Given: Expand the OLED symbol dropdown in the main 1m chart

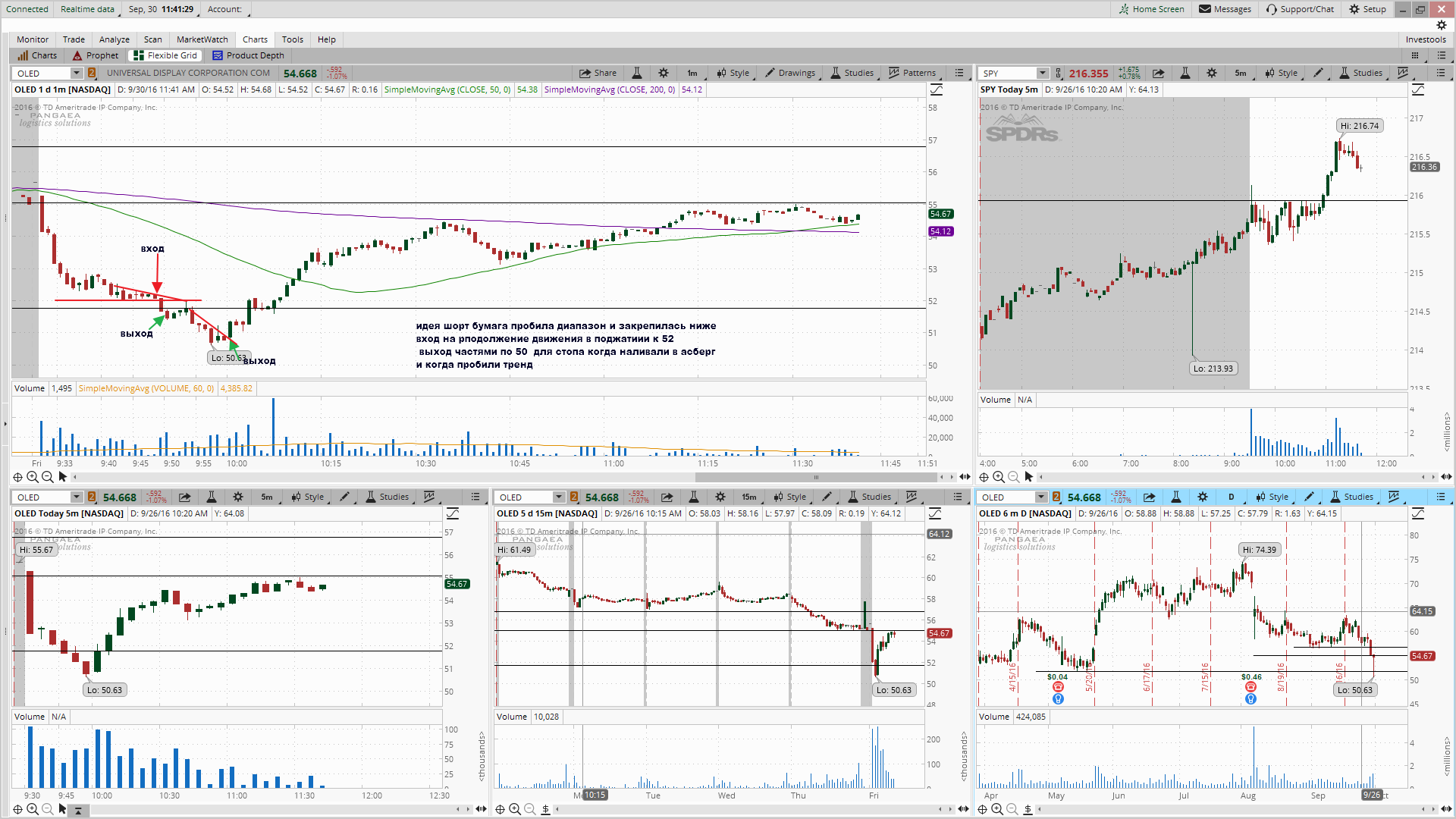Looking at the screenshot, I should (x=76, y=73).
